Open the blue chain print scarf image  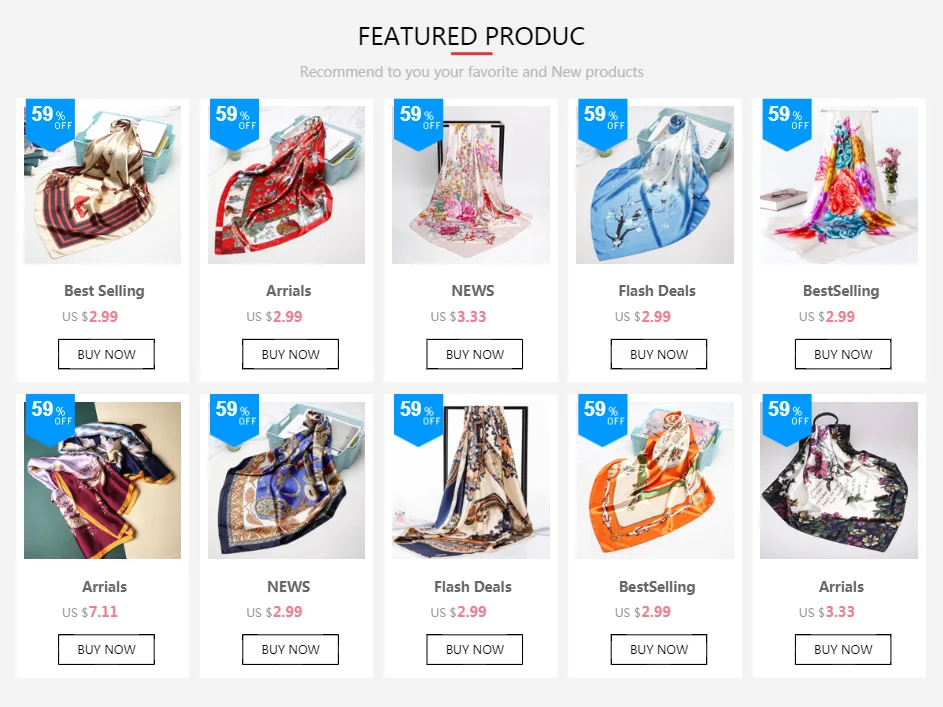point(286,480)
